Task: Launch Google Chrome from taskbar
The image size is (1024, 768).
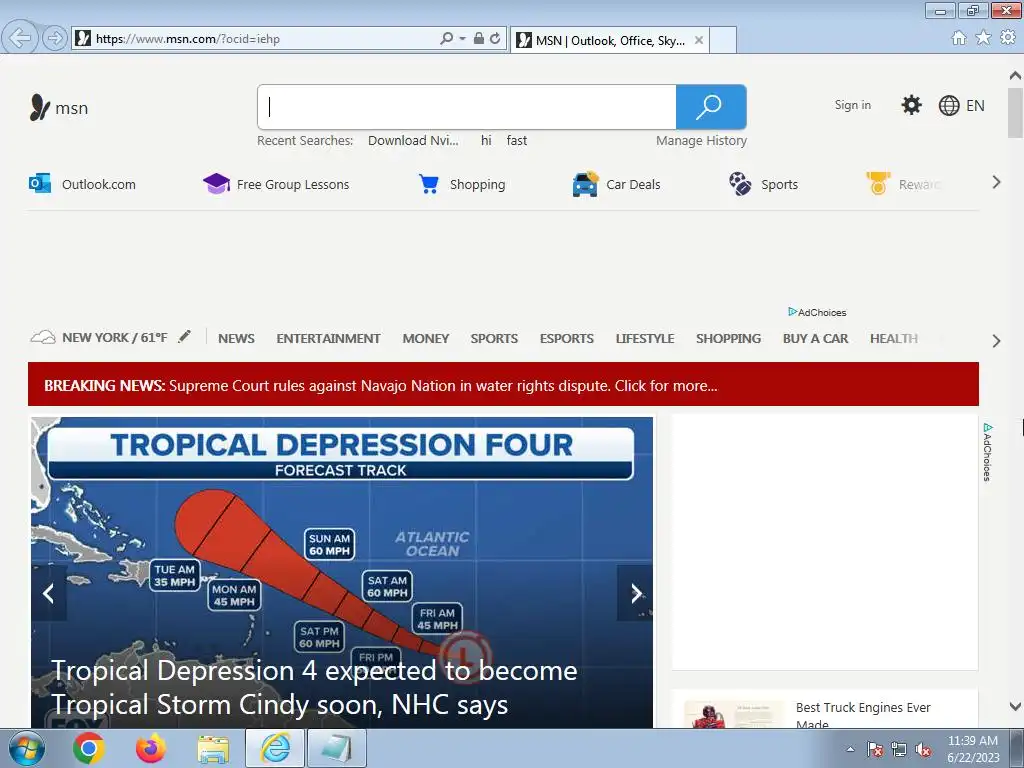Action: (x=88, y=748)
